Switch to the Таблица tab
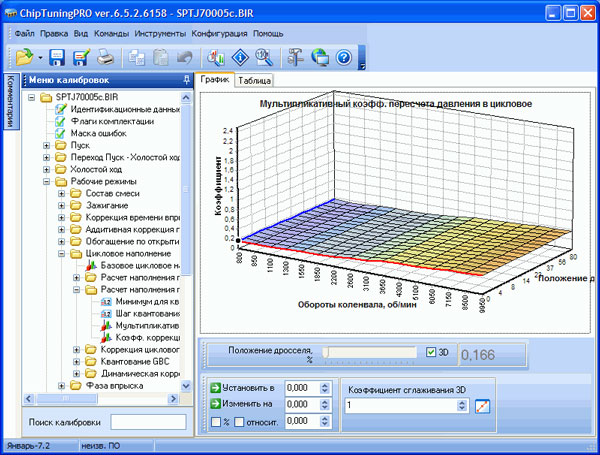Screen dimensions: 600x455 click(255, 80)
